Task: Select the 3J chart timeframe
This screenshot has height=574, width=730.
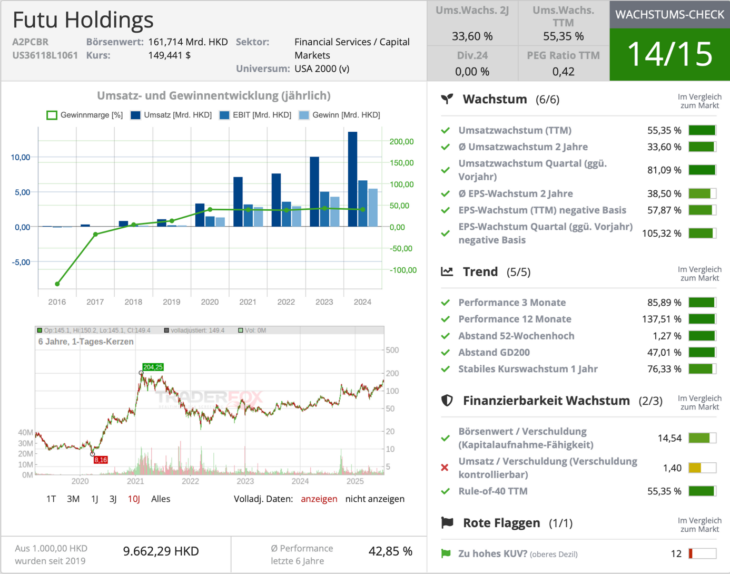Action: (x=113, y=499)
